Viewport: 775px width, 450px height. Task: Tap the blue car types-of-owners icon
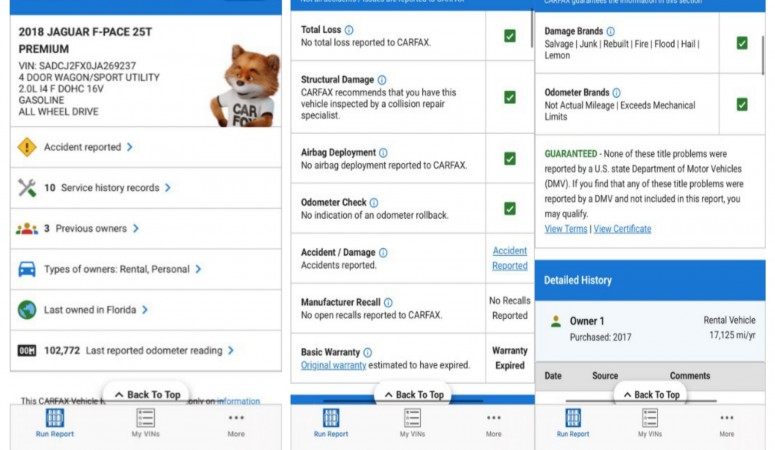click(x=27, y=270)
